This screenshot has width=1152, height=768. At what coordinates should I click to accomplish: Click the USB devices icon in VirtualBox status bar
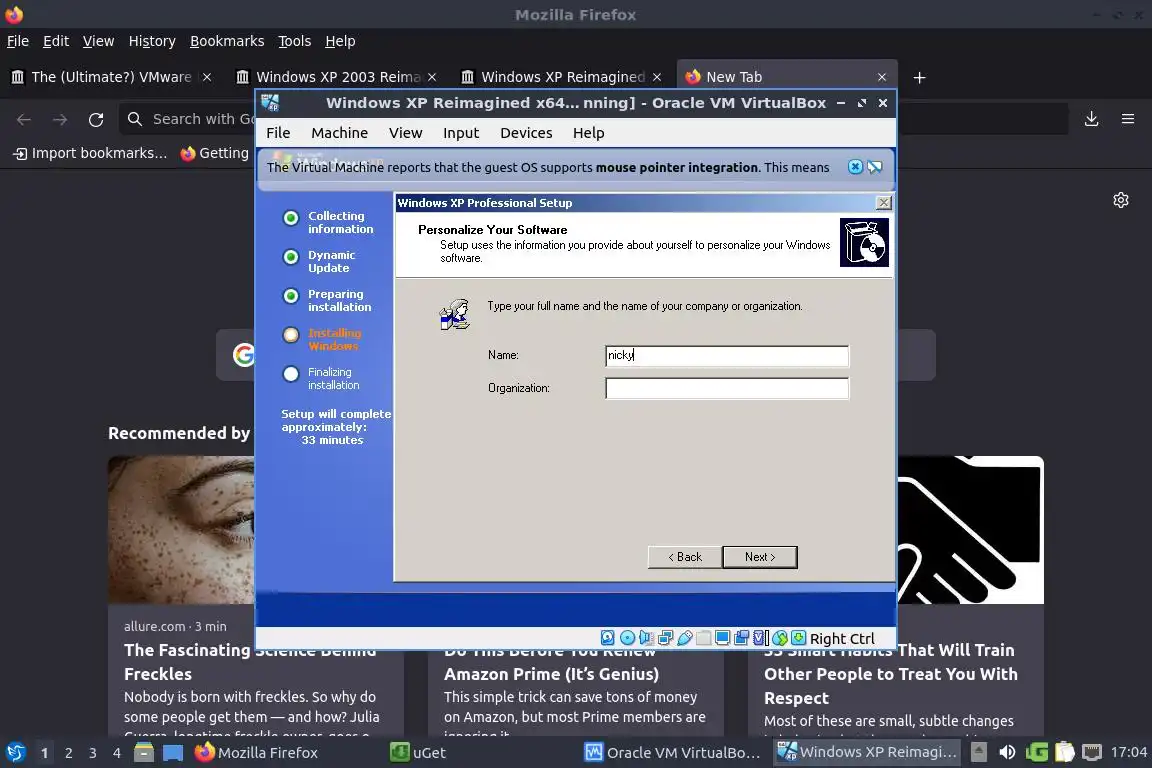[x=685, y=638]
